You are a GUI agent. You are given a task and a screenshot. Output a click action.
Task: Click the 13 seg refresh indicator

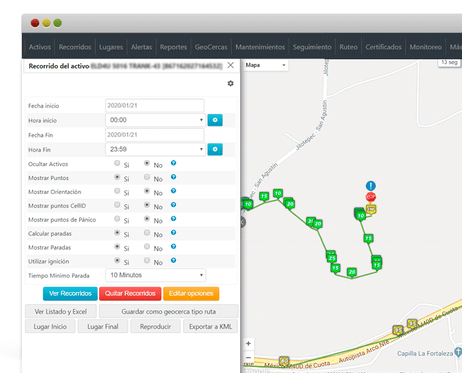point(449,62)
